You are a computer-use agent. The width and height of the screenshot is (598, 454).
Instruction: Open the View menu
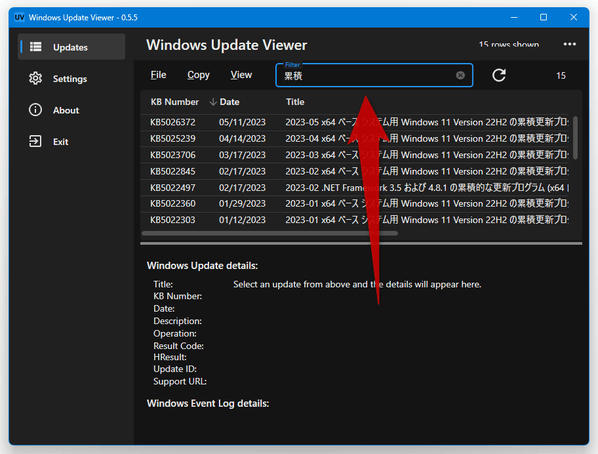tap(241, 75)
